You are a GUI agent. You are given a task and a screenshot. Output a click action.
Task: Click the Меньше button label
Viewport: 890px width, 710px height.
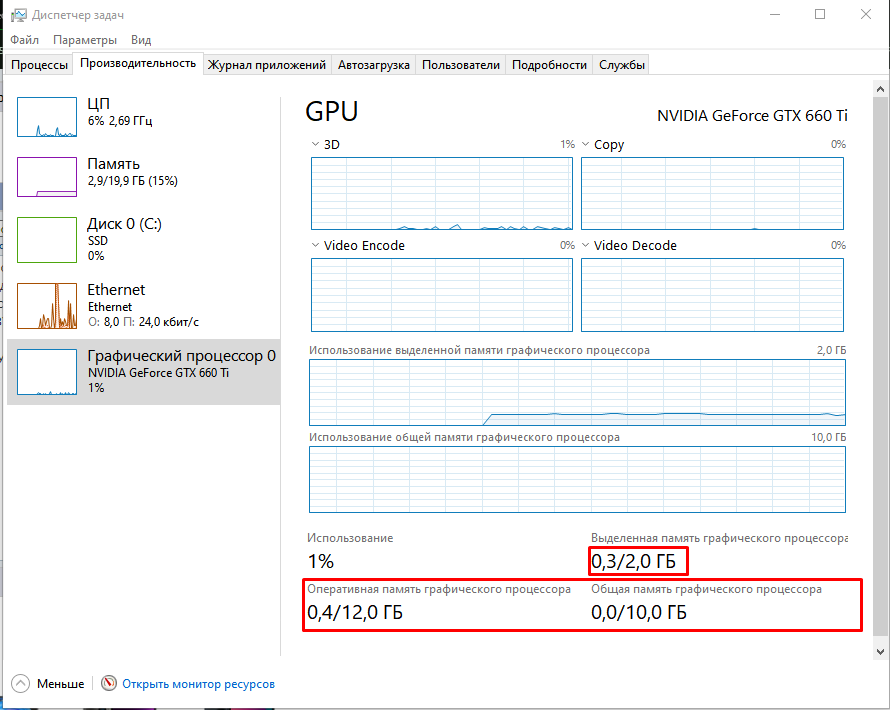61,684
